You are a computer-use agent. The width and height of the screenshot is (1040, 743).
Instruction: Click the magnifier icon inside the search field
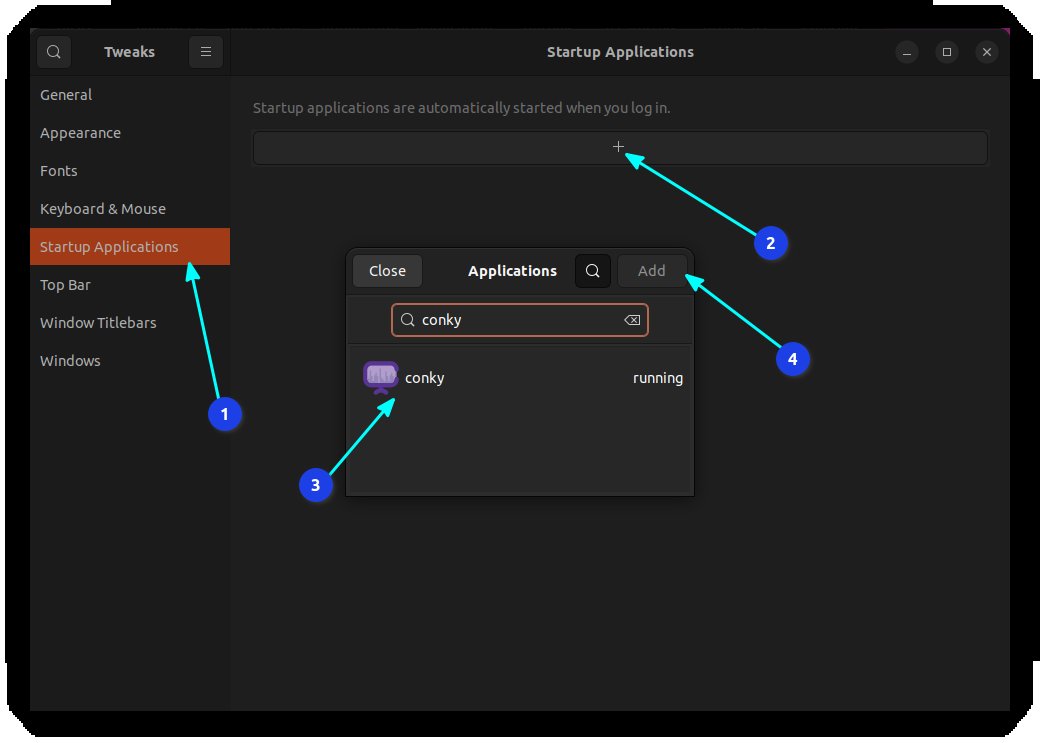coord(407,319)
